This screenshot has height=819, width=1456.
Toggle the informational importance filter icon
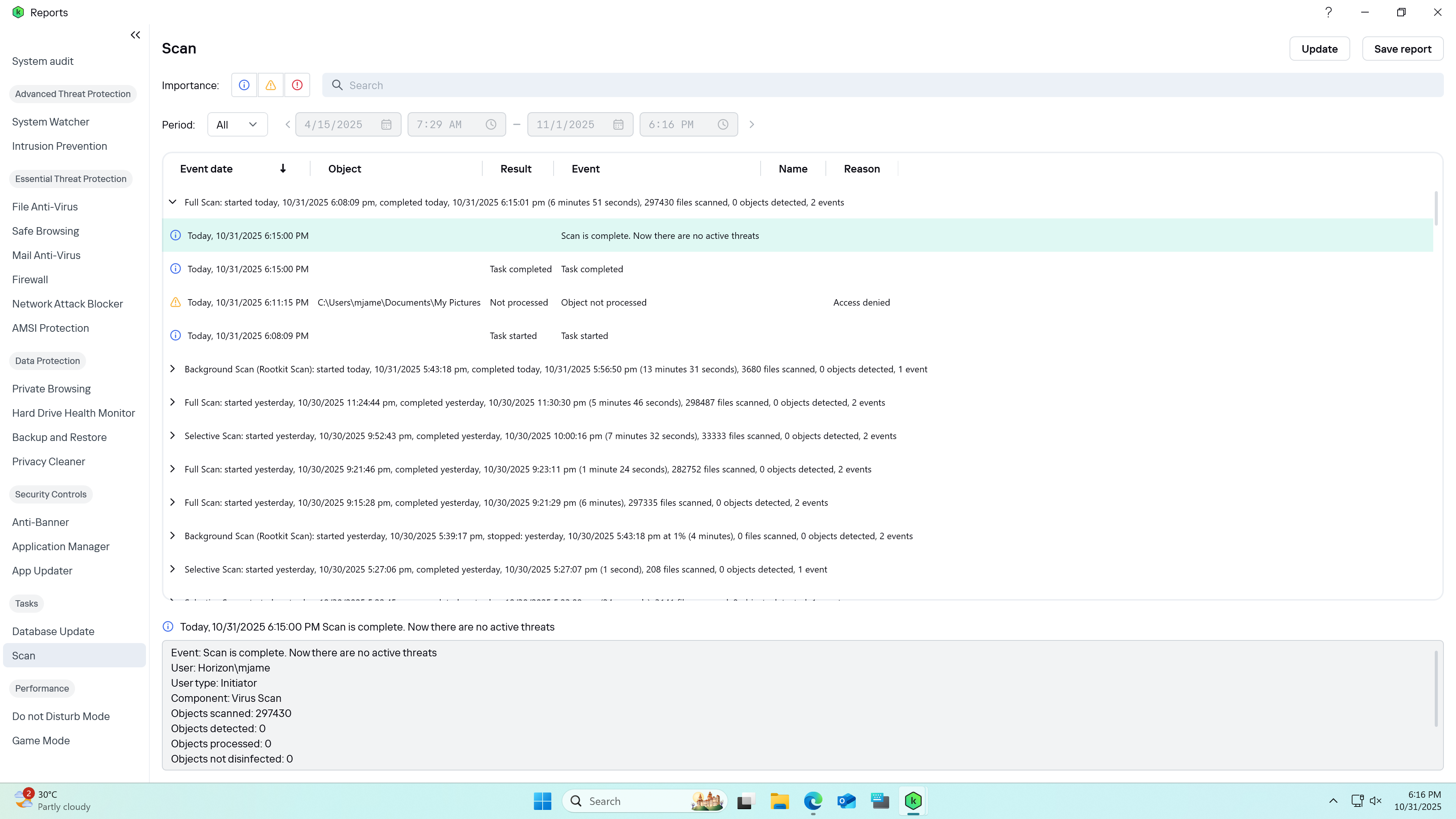(x=244, y=85)
